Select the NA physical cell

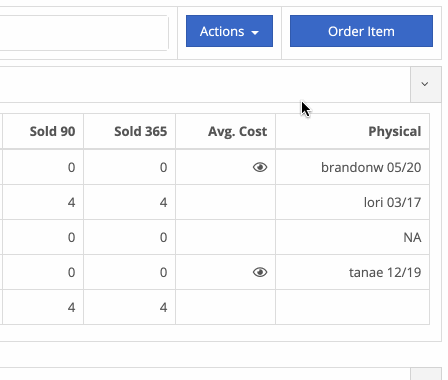click(x=352, y=237)
